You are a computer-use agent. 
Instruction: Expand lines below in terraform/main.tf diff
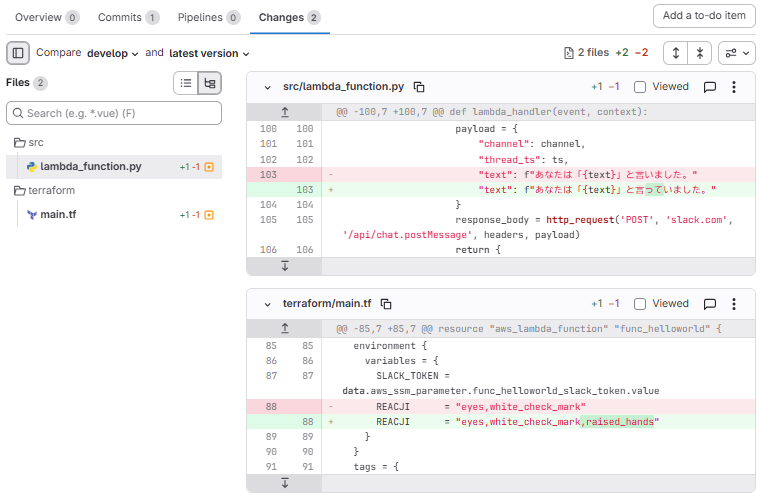coord(285,483)
